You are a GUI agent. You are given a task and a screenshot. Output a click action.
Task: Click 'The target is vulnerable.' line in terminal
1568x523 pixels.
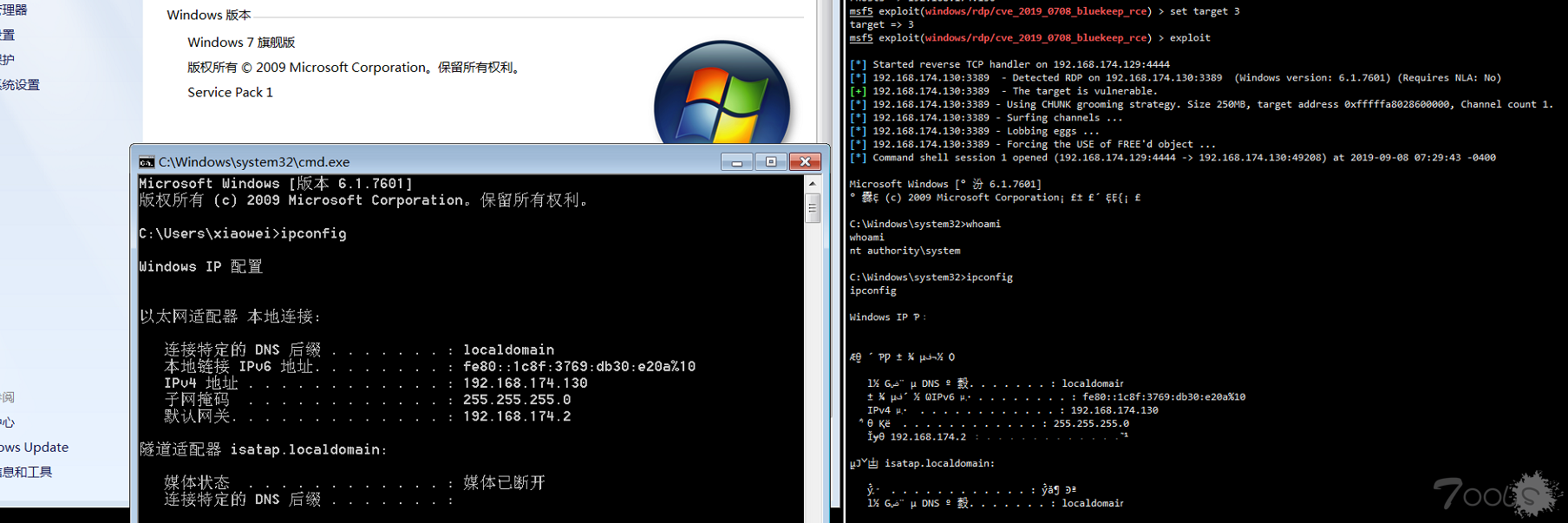point(1003,91)
